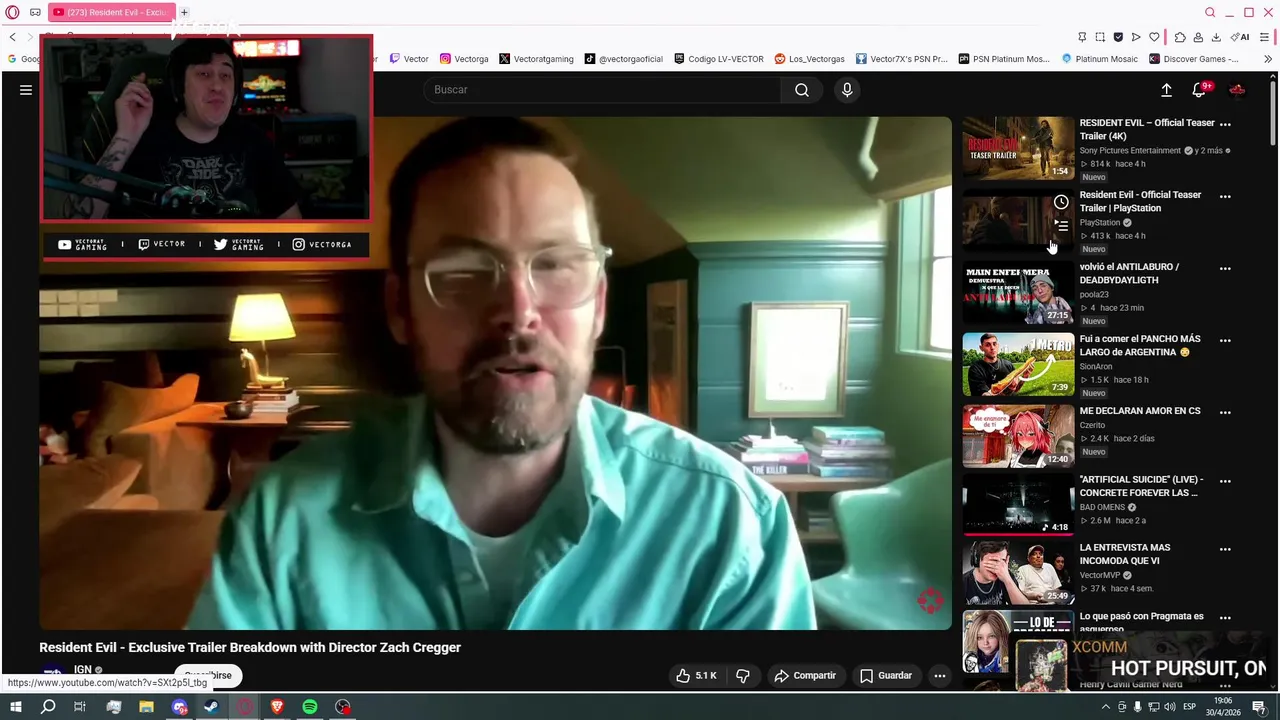Click the Guardar save button
The image size is (1280, 720).
click(x=886, y=676)
